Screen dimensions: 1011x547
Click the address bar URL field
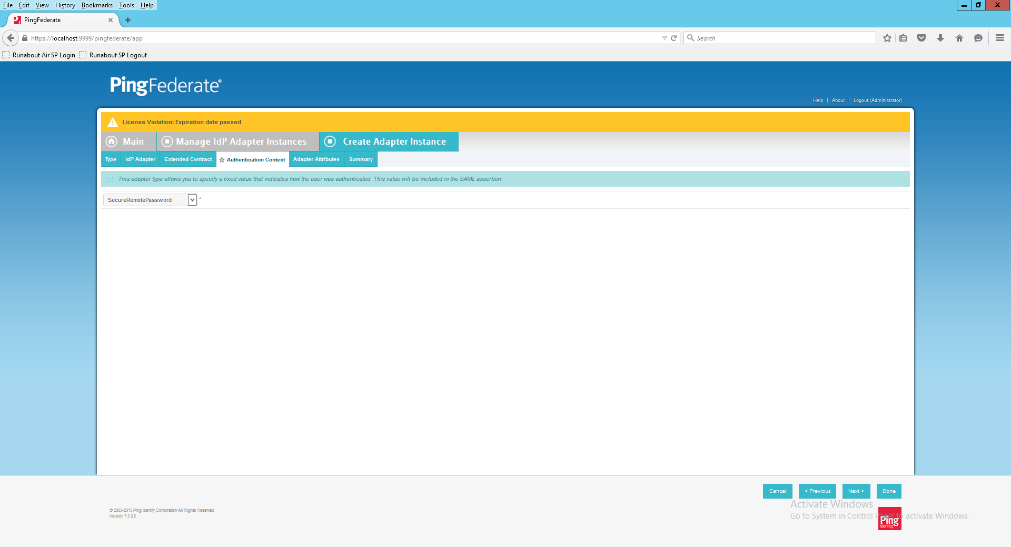(342, 38)
